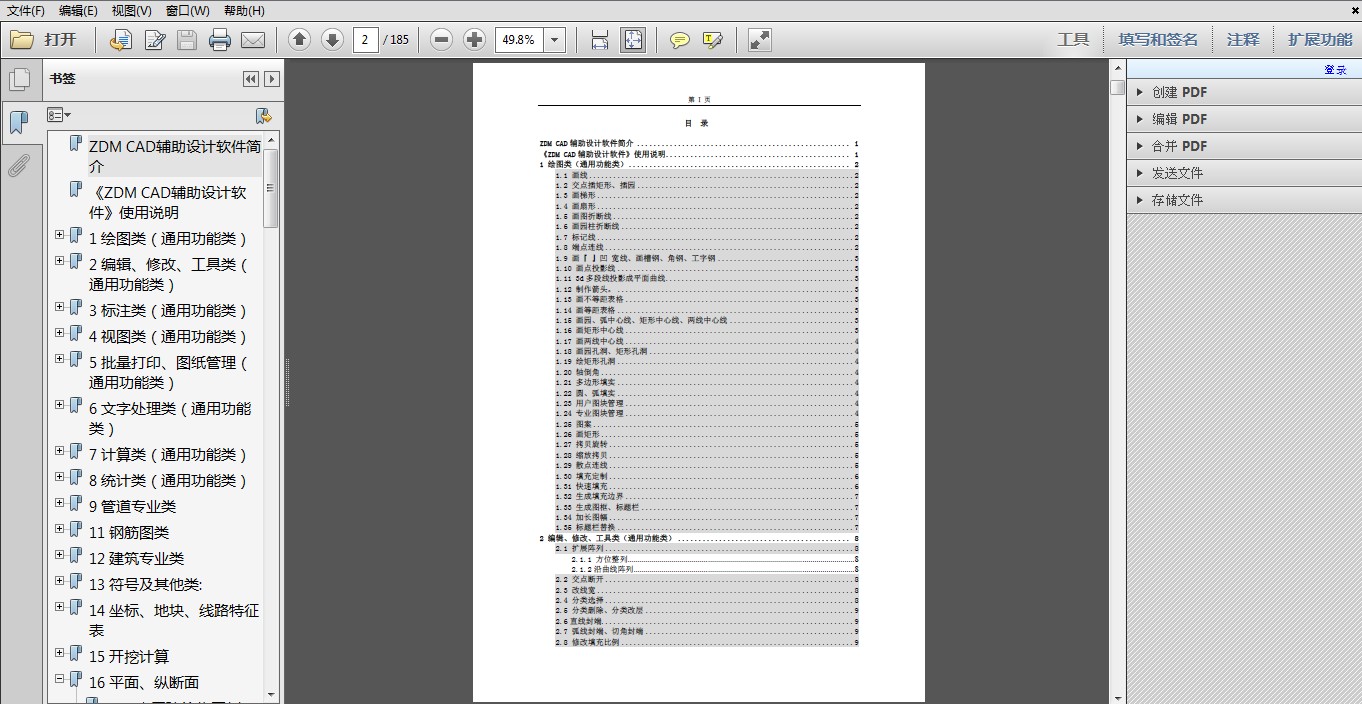Open the 窗口(W) menu
1362x704 pixels.
pyautogui.click(x=188, y=10)
